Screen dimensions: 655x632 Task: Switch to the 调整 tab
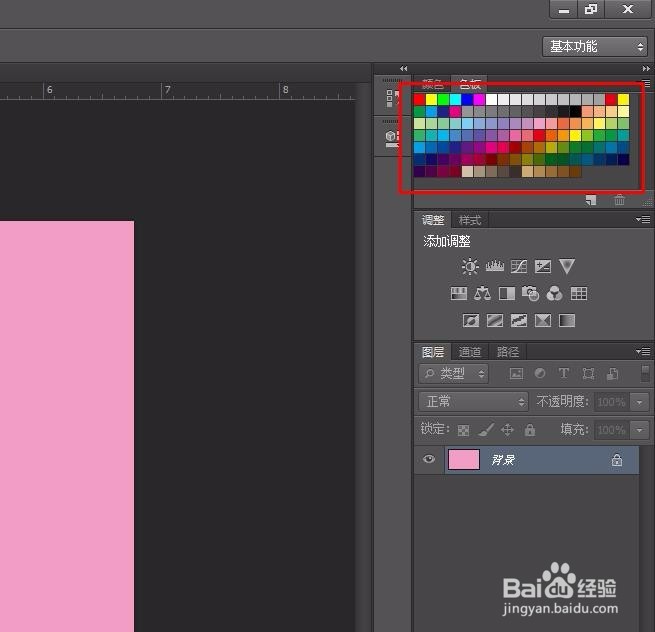(x=432, y=220)
